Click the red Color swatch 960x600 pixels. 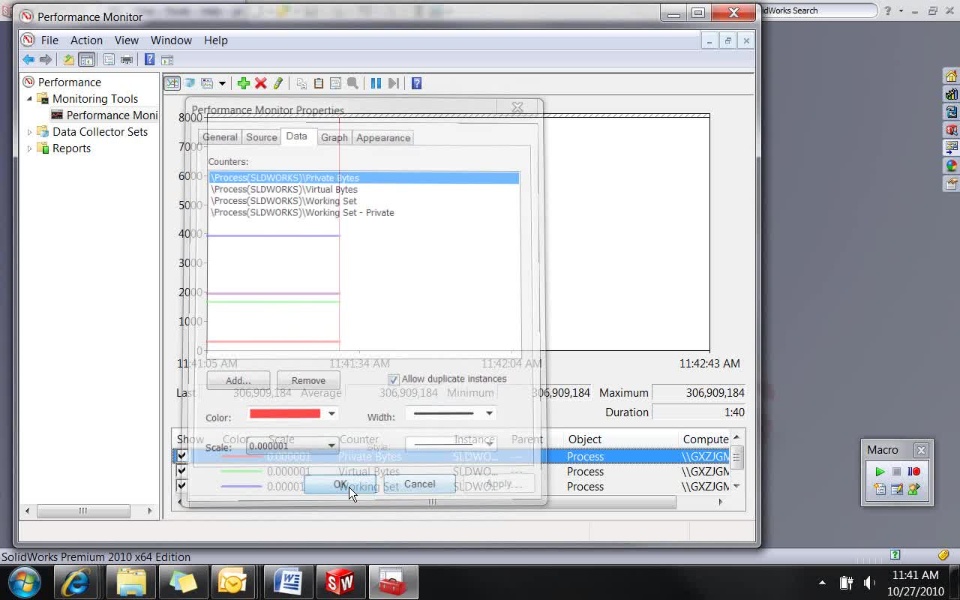[x=285, y=414]
